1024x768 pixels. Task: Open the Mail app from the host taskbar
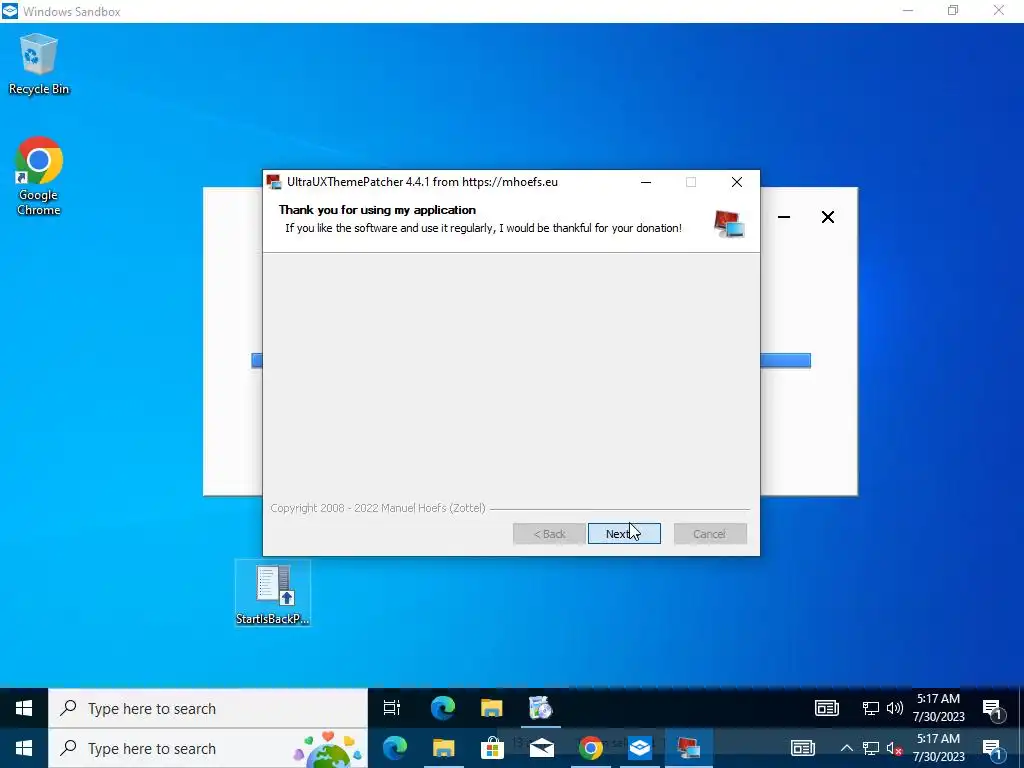point(541,748)
